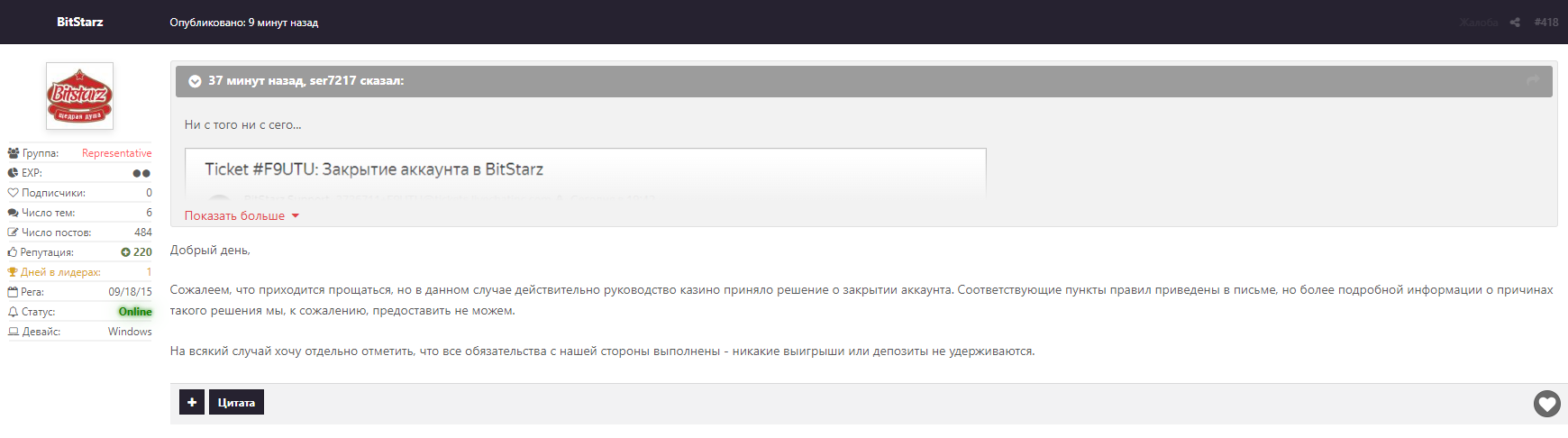Open post permalink #418
The width and height of the screenshot is (1568, 438).
[1546, 23]
